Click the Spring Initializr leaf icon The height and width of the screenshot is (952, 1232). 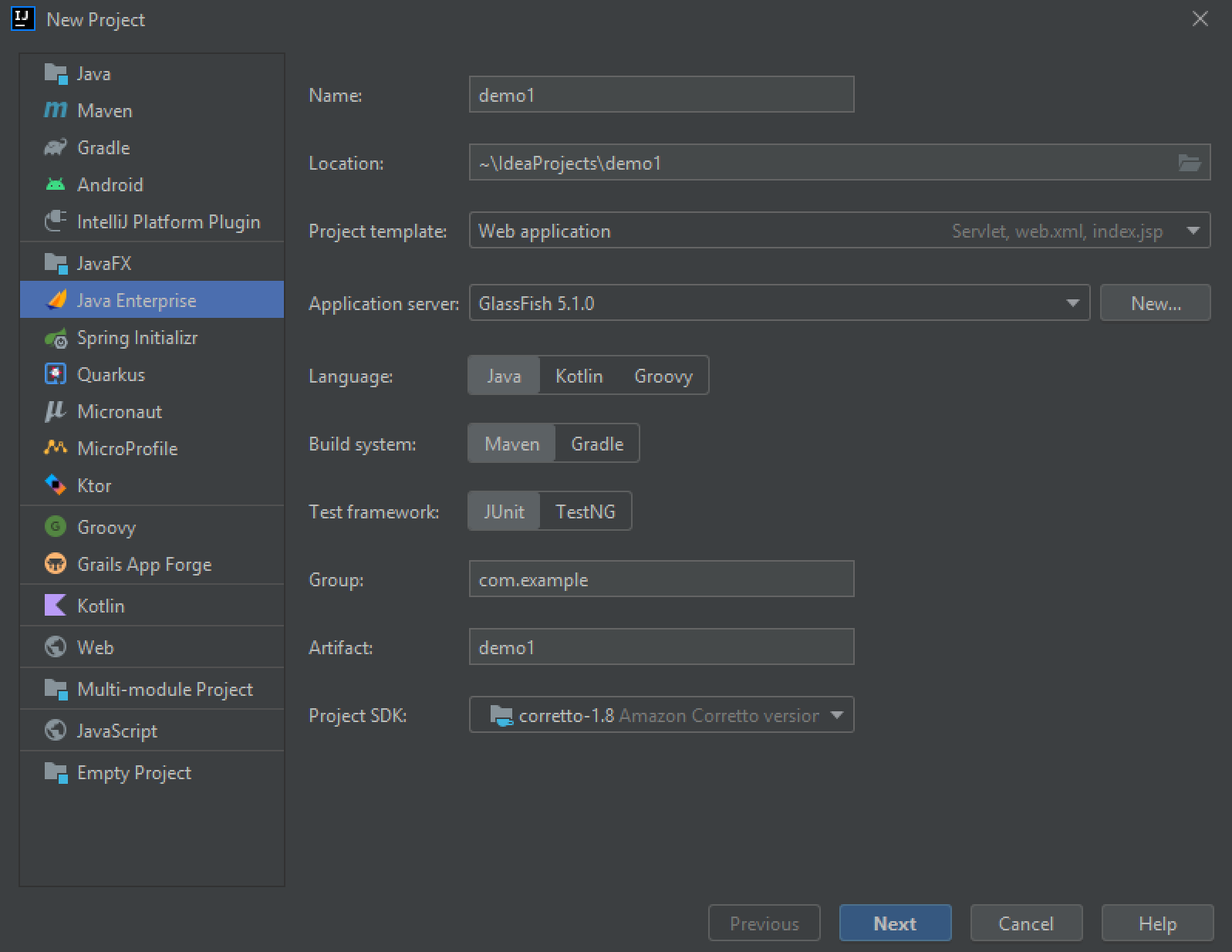(56, 337)
